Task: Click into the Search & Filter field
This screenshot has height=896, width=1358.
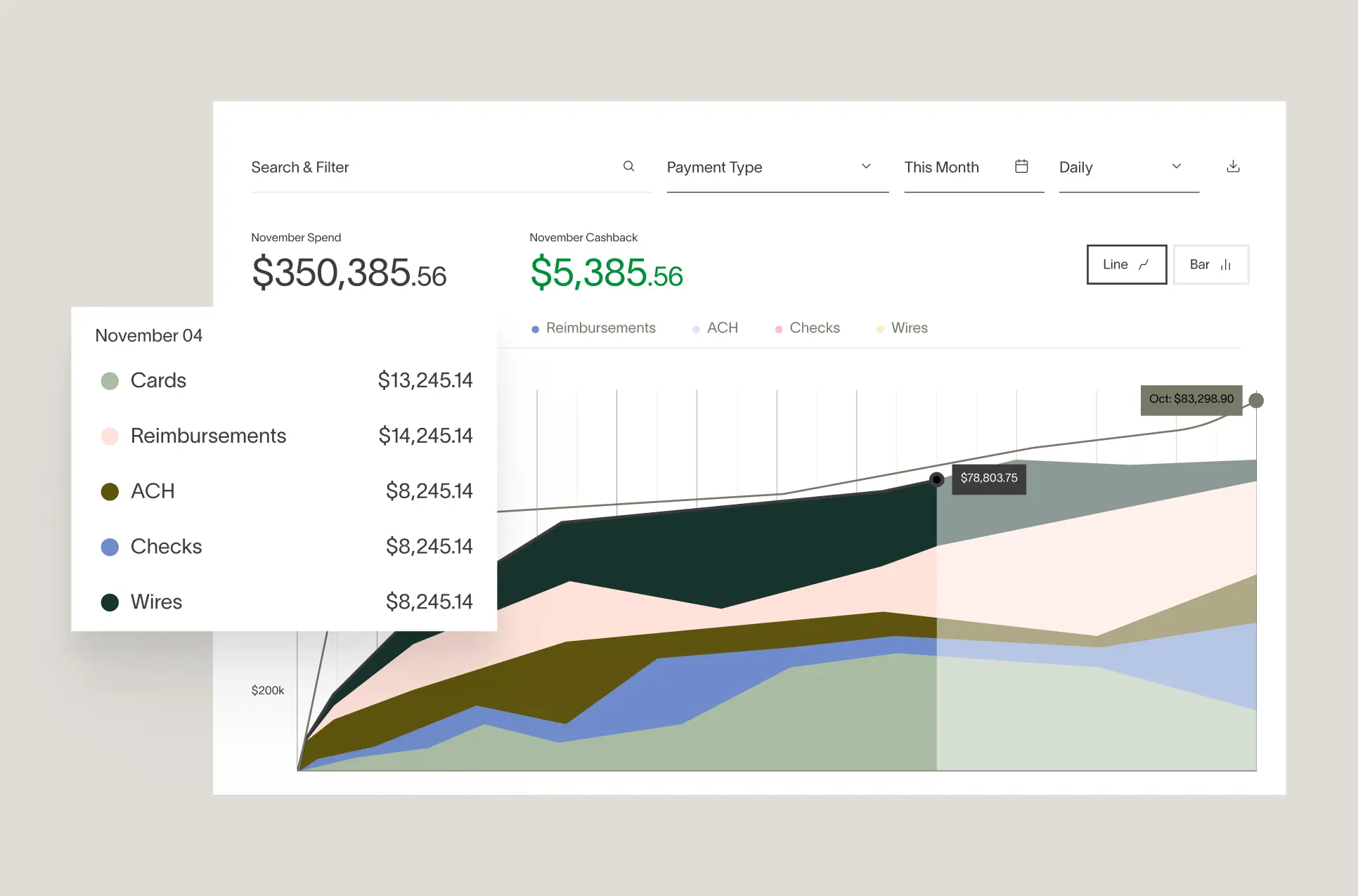Action: click(x=429, y=167)
